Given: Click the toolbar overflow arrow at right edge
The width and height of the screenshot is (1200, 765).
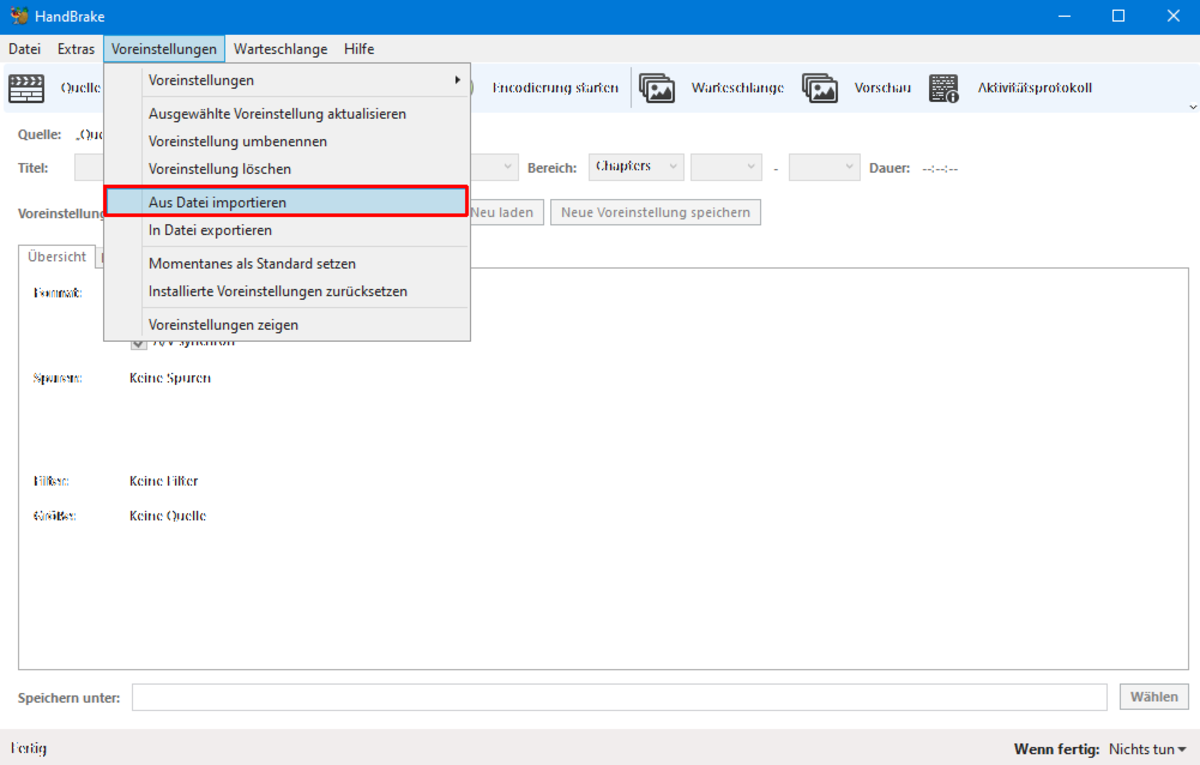Looking at the screenshot, I should coord(1192,107).
